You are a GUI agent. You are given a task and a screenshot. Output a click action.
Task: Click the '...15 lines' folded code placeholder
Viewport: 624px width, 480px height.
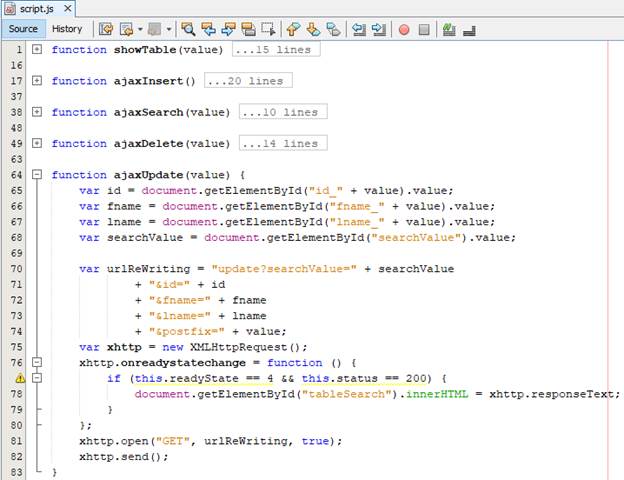(x=276, y=49)
